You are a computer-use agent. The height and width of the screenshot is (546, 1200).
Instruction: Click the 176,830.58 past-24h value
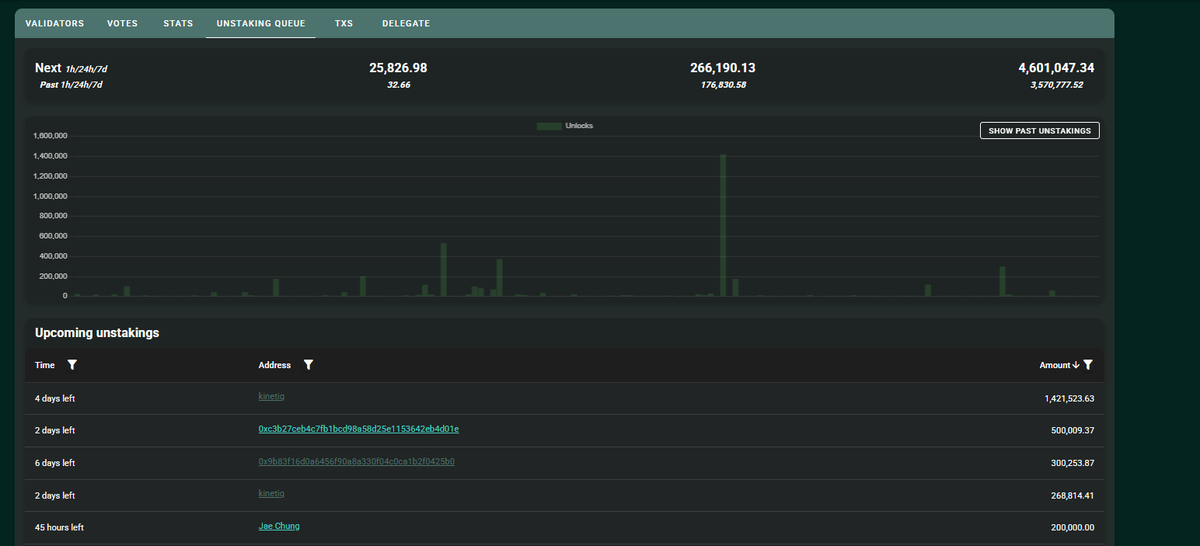tap(724, 85)
